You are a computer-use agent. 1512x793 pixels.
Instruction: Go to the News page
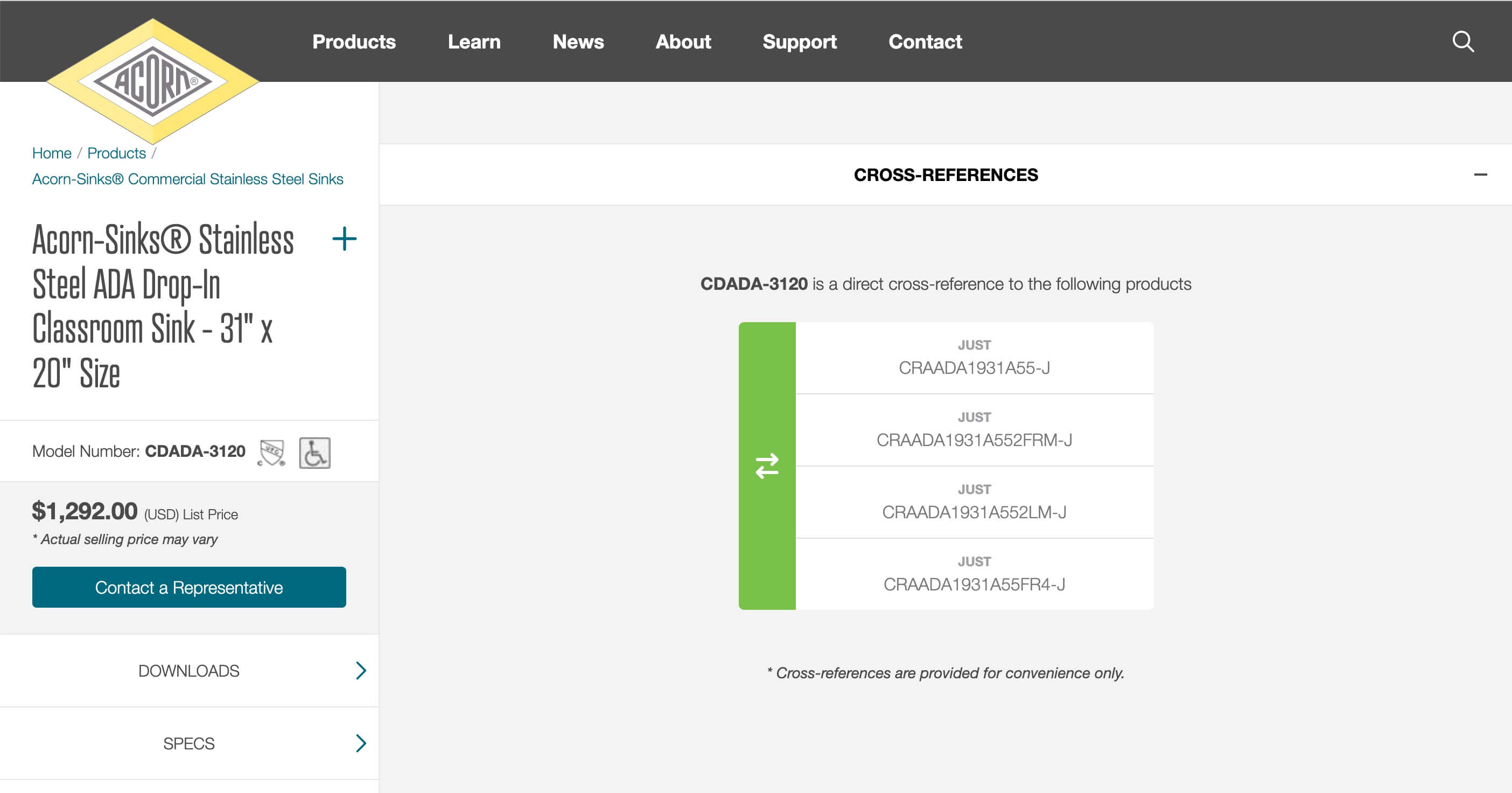578,41
